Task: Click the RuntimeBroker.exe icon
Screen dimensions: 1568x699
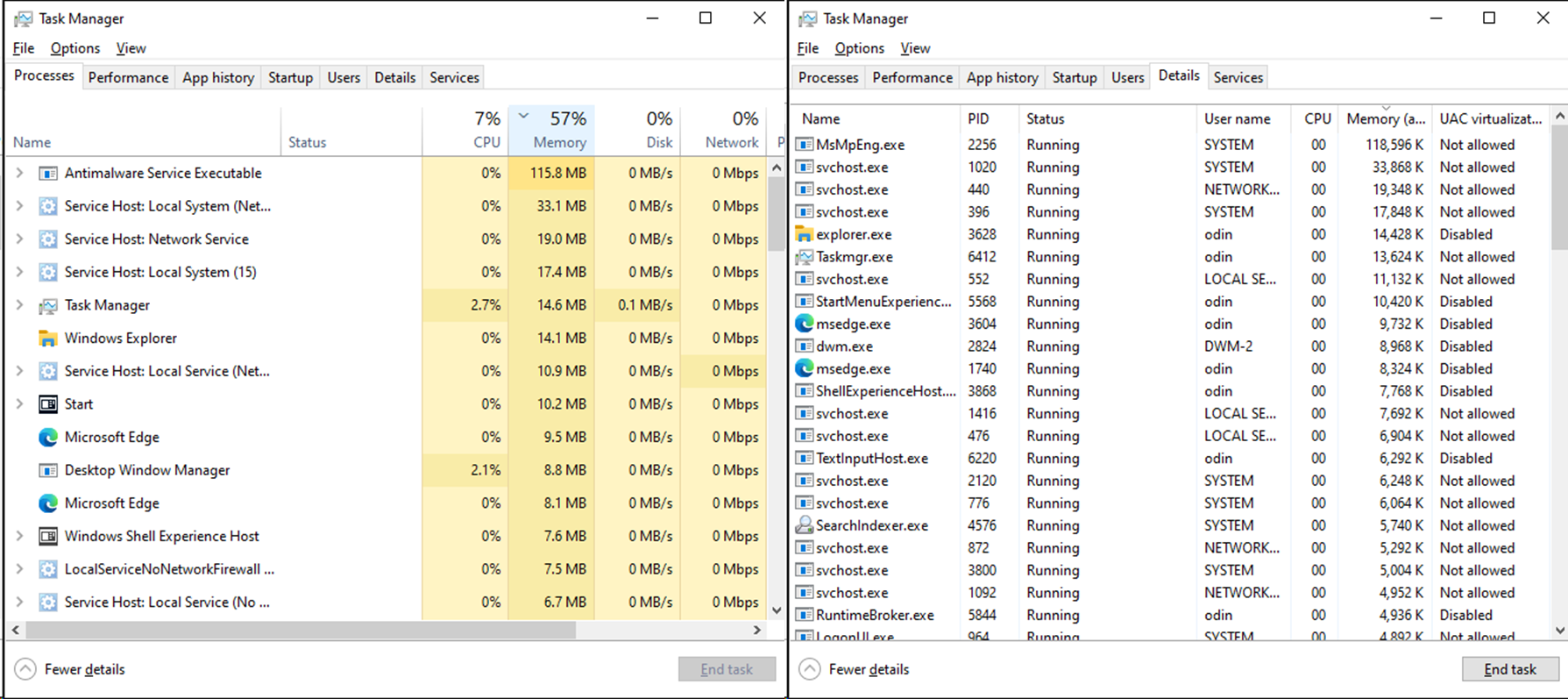Action: pos(804,616)
